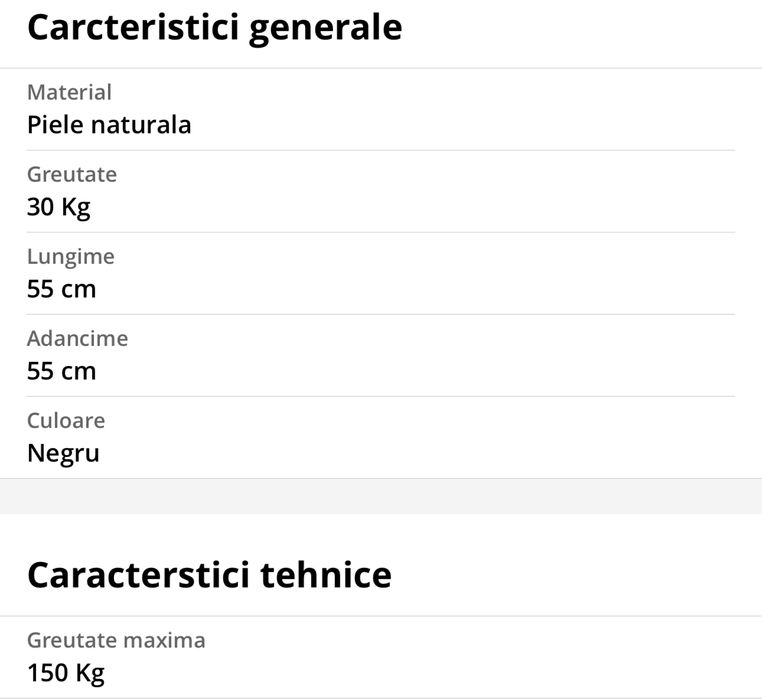This screenshot has width=762, height=699.
Task: Select the "Adancime" field label
Action: click(x=78, y=339)
